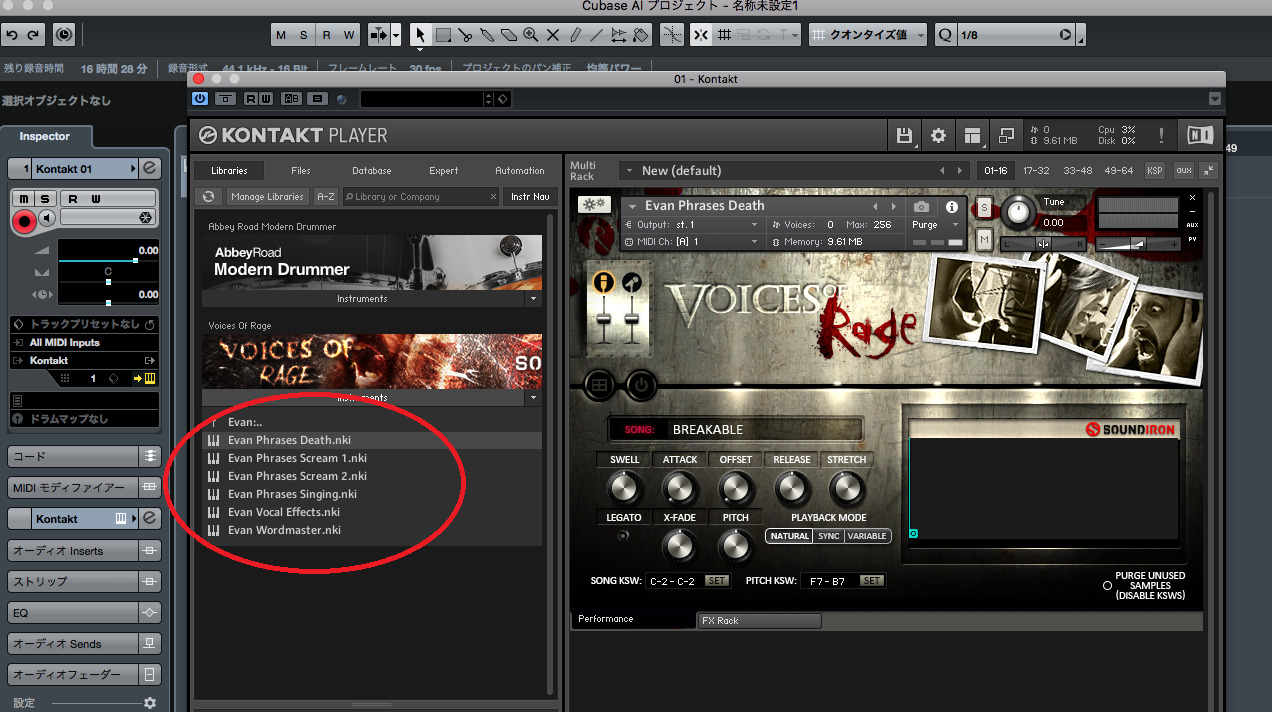Expand Modern Drummer Instruments dropdown

[x=533, y=299]
